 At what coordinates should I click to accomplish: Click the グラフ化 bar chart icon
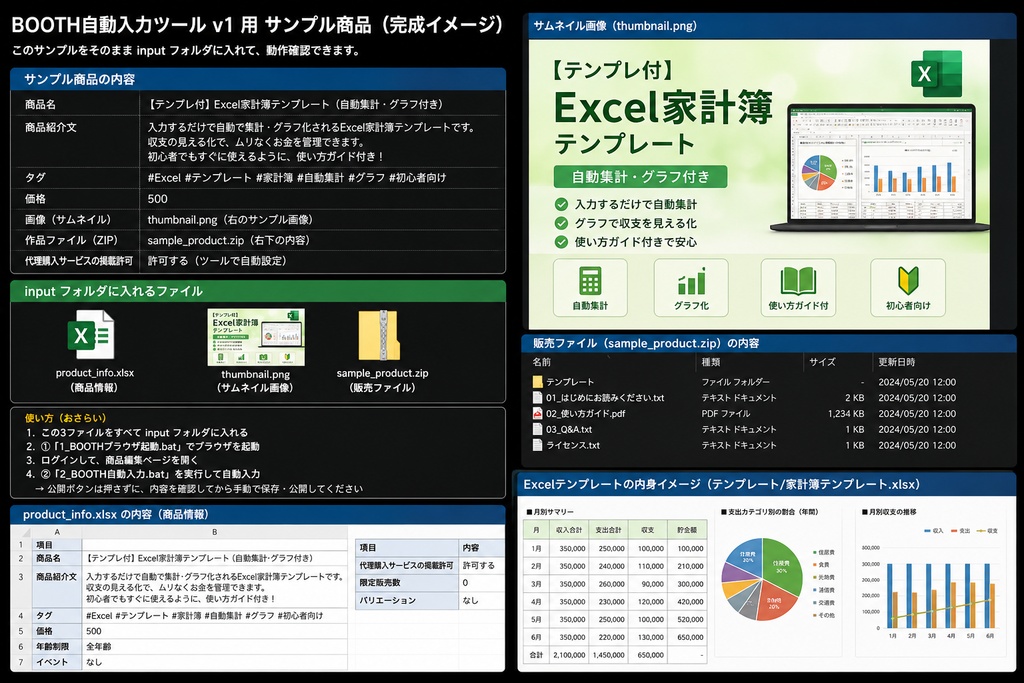tap(691, 281)
